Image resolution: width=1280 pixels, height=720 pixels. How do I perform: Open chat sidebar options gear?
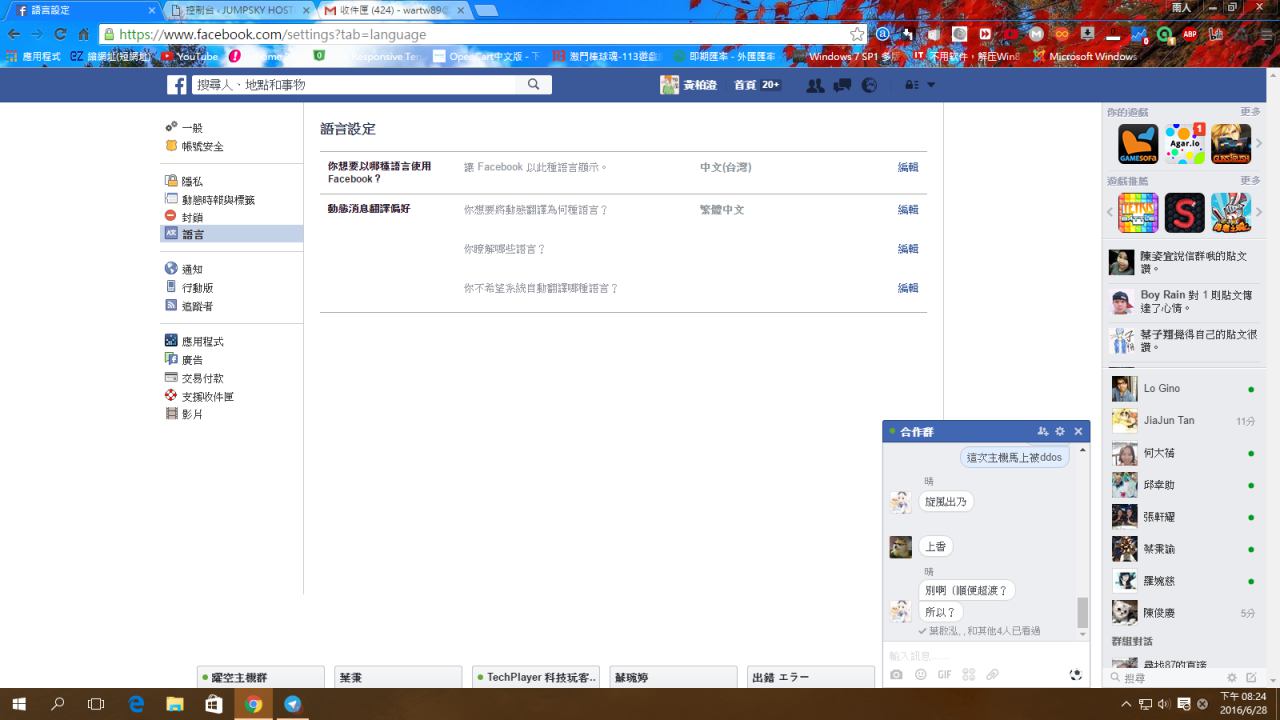coord(1232,678)
